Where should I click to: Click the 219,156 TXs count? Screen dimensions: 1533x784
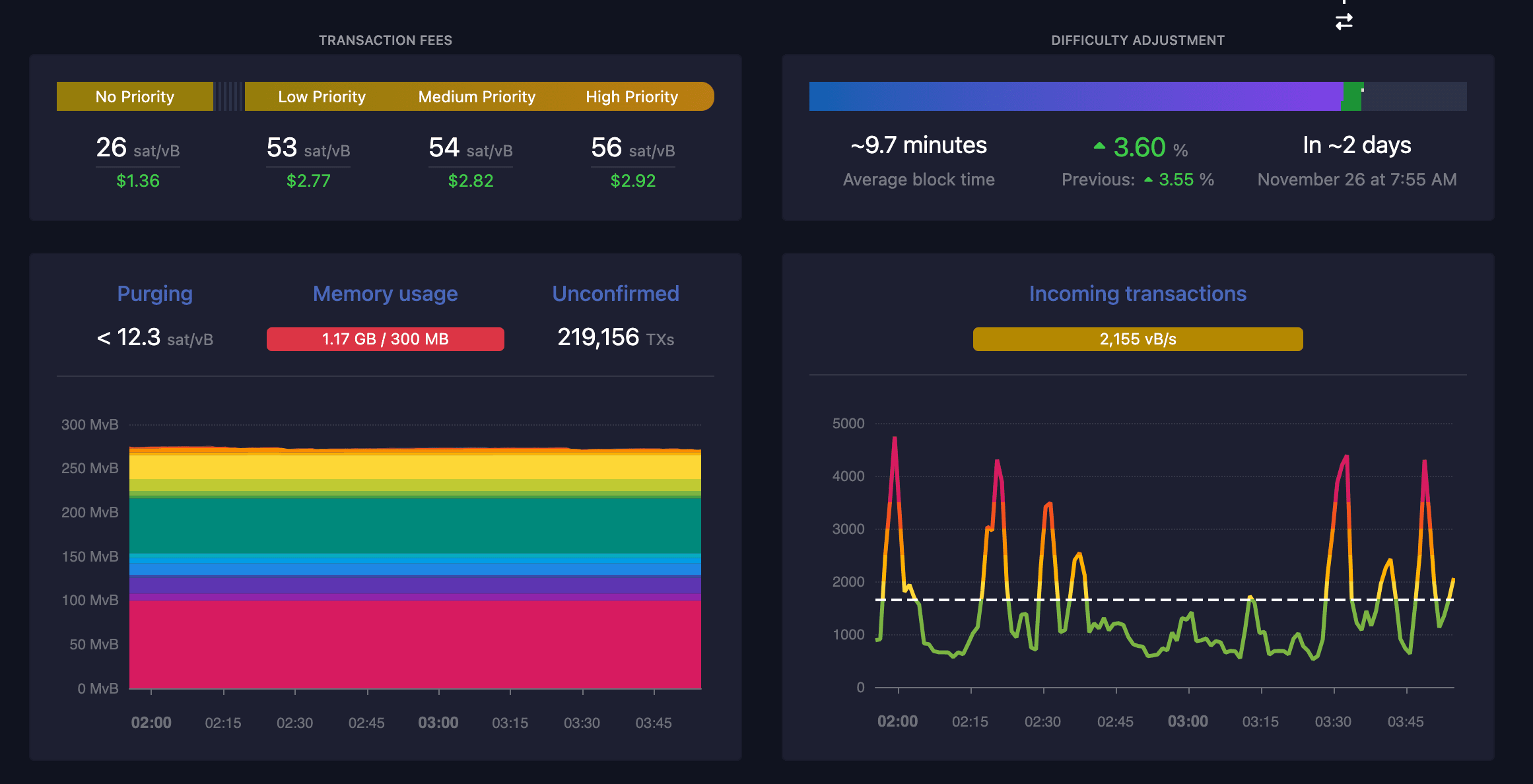pyautogui.click(x=615, y=338)
